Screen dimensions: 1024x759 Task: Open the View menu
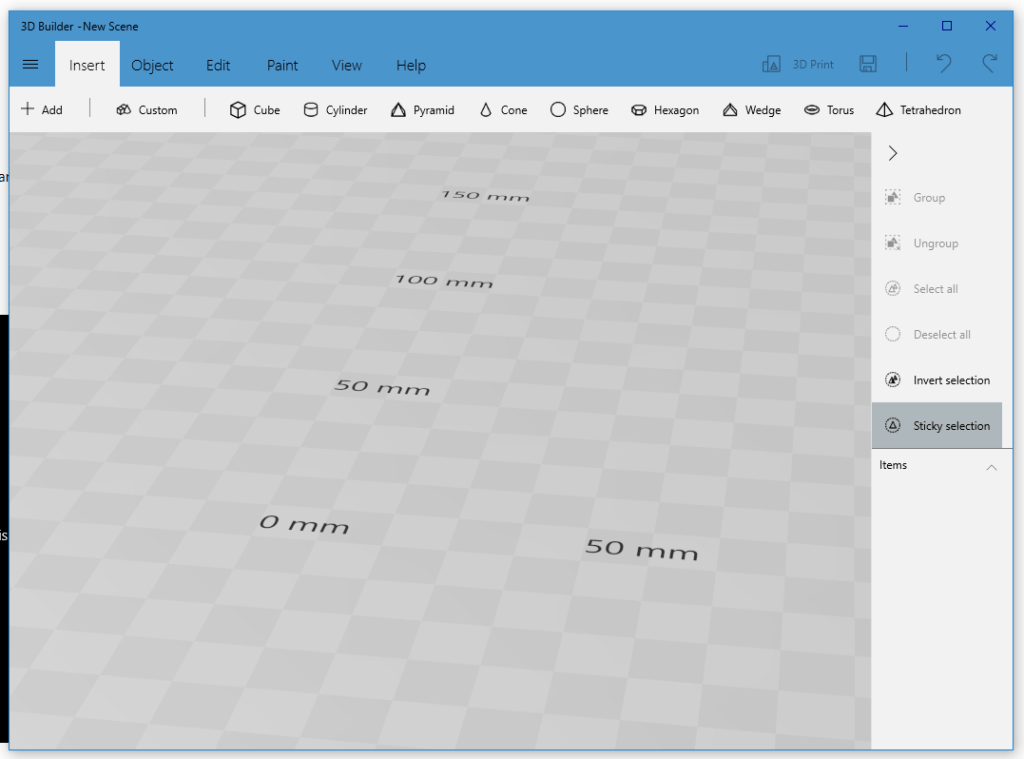pyautogui.click(x=346, y=65)
